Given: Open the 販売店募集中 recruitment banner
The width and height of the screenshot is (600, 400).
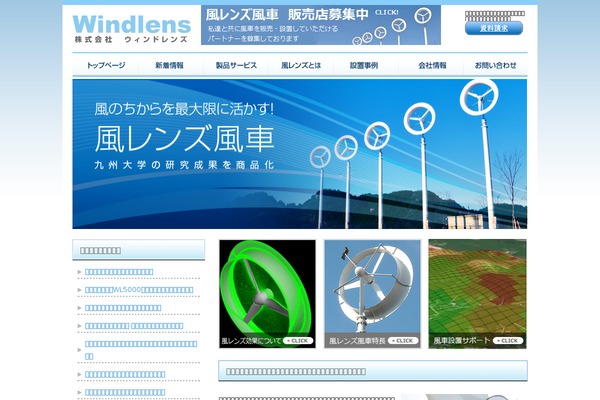Looking at the screenshot, I should coord(321,25).
